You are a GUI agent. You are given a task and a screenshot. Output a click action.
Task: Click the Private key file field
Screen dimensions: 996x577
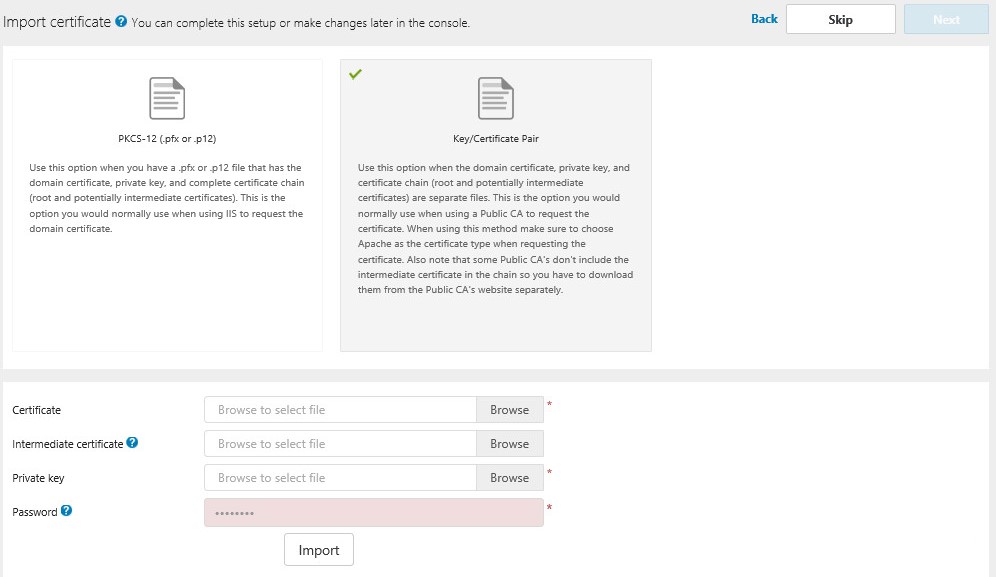(x=340, y=477)
